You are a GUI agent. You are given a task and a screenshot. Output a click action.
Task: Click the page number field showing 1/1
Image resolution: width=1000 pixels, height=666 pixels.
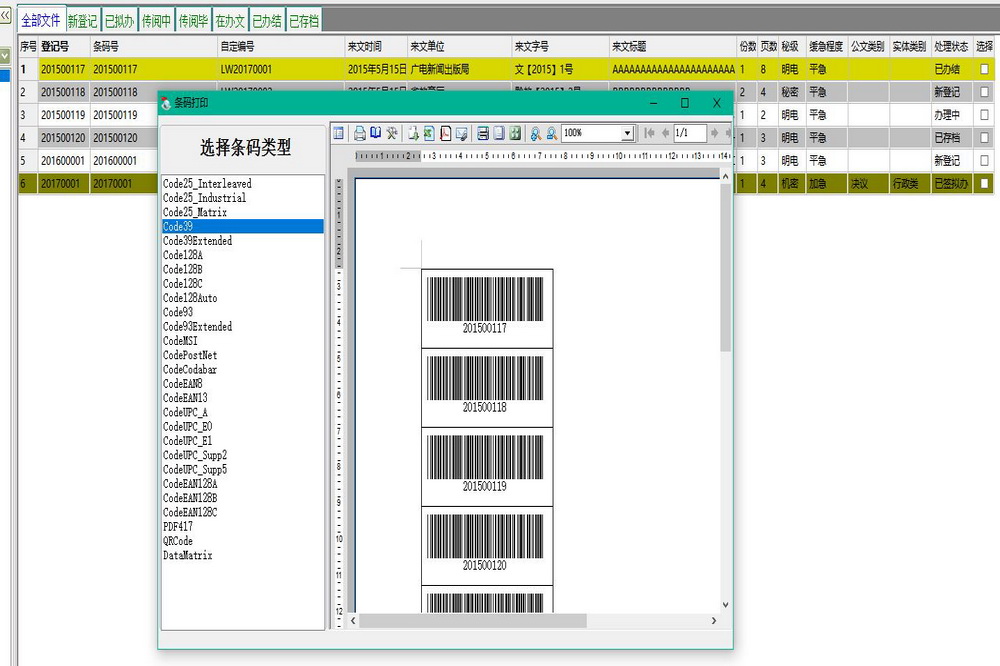690,133
